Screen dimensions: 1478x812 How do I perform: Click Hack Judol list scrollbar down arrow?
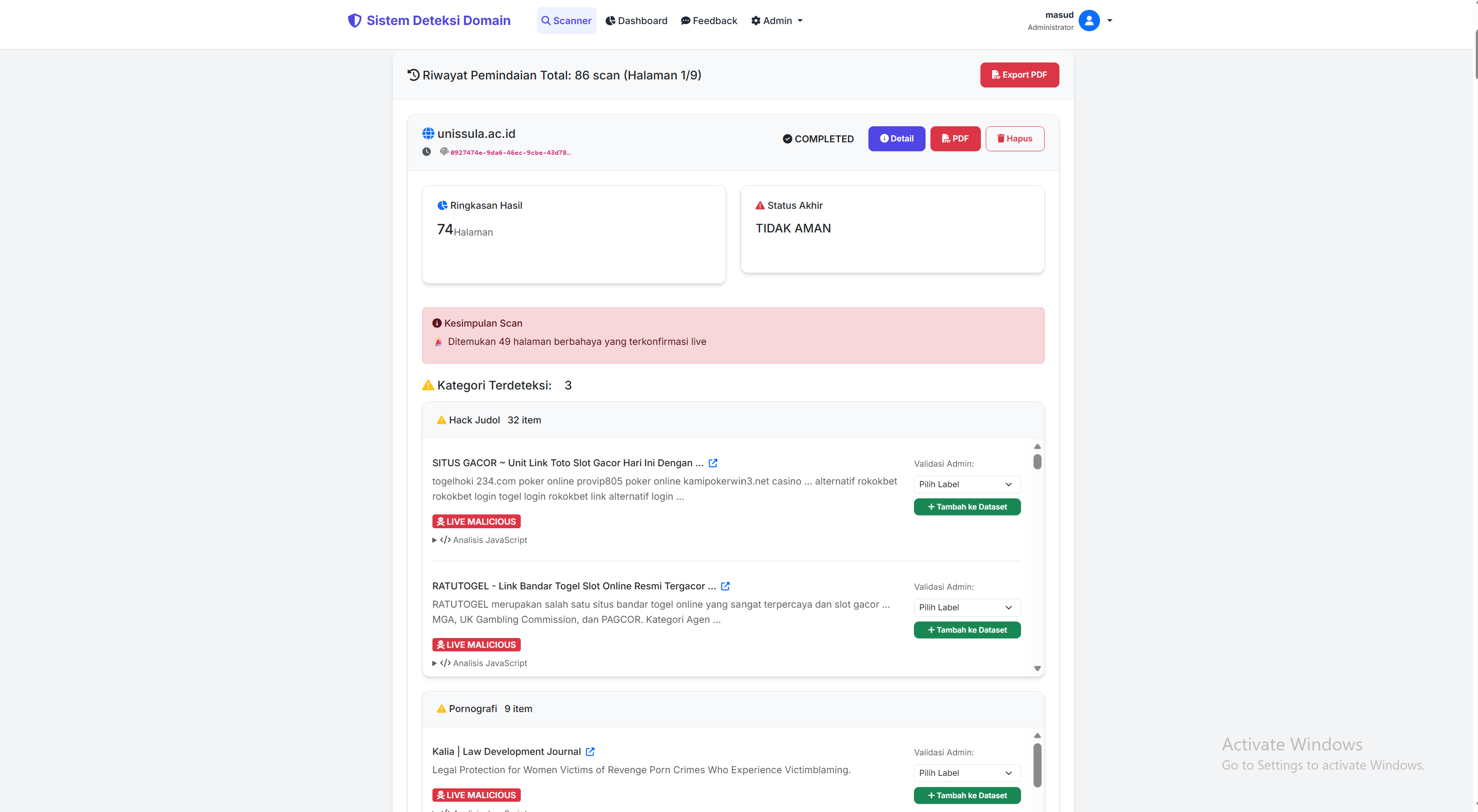(x=1037, y=668)
